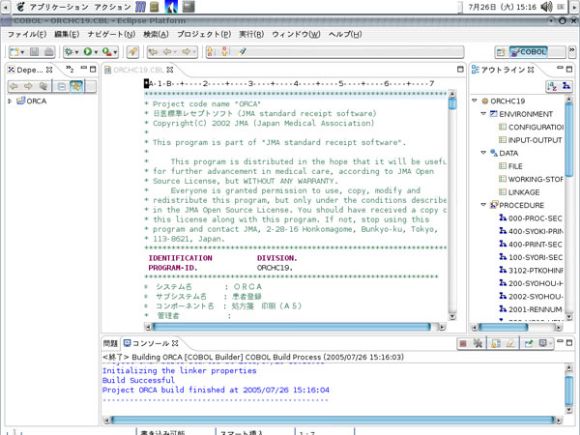Select the コンソール tab
Screen dimensions: 580x435
(151, 343)
